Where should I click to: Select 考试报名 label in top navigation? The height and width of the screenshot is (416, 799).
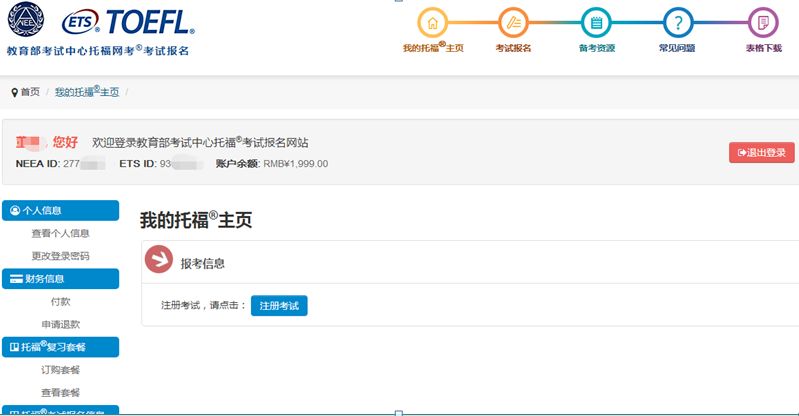click(513, 48)
